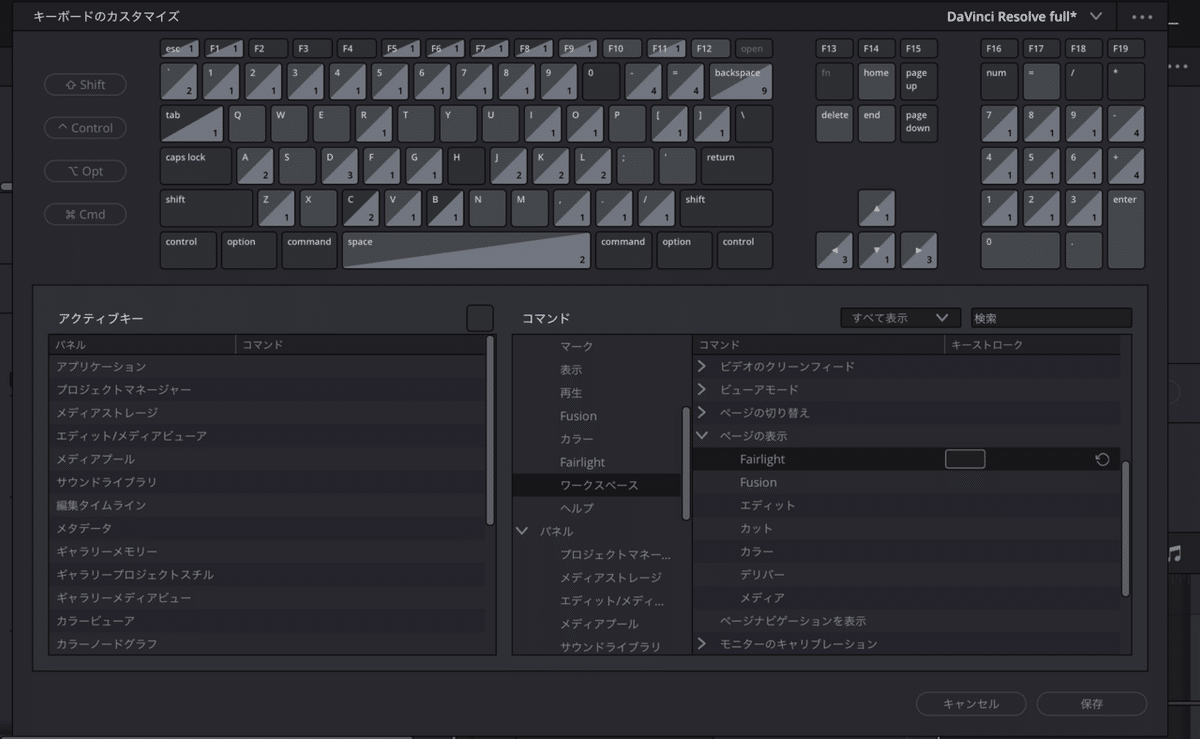Select サウンドライブラリ in active key panels
Screen dimensions: 1200x739
pos(267,482)
